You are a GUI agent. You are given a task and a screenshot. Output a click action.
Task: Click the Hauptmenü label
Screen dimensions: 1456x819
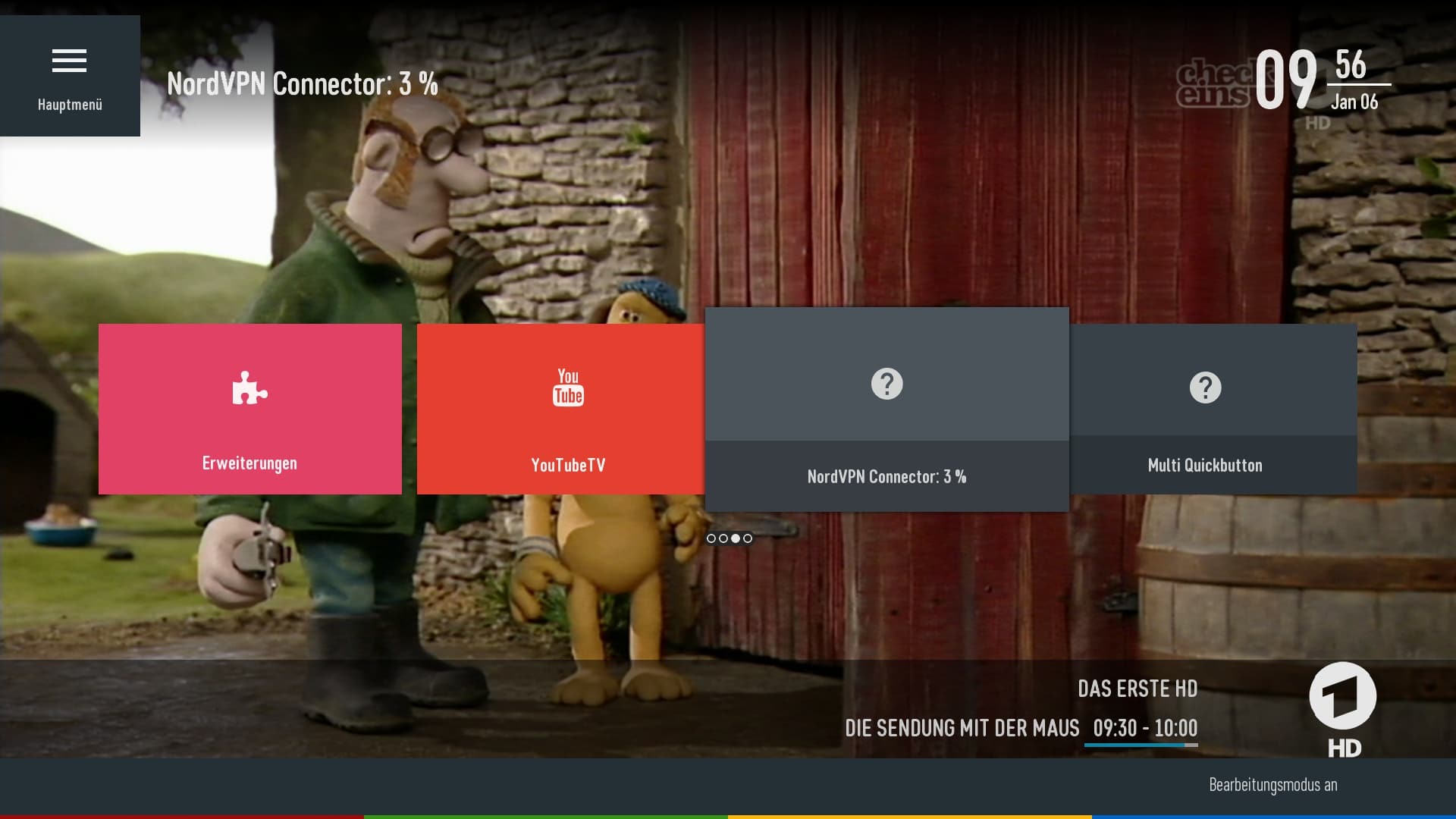(70, 105)
